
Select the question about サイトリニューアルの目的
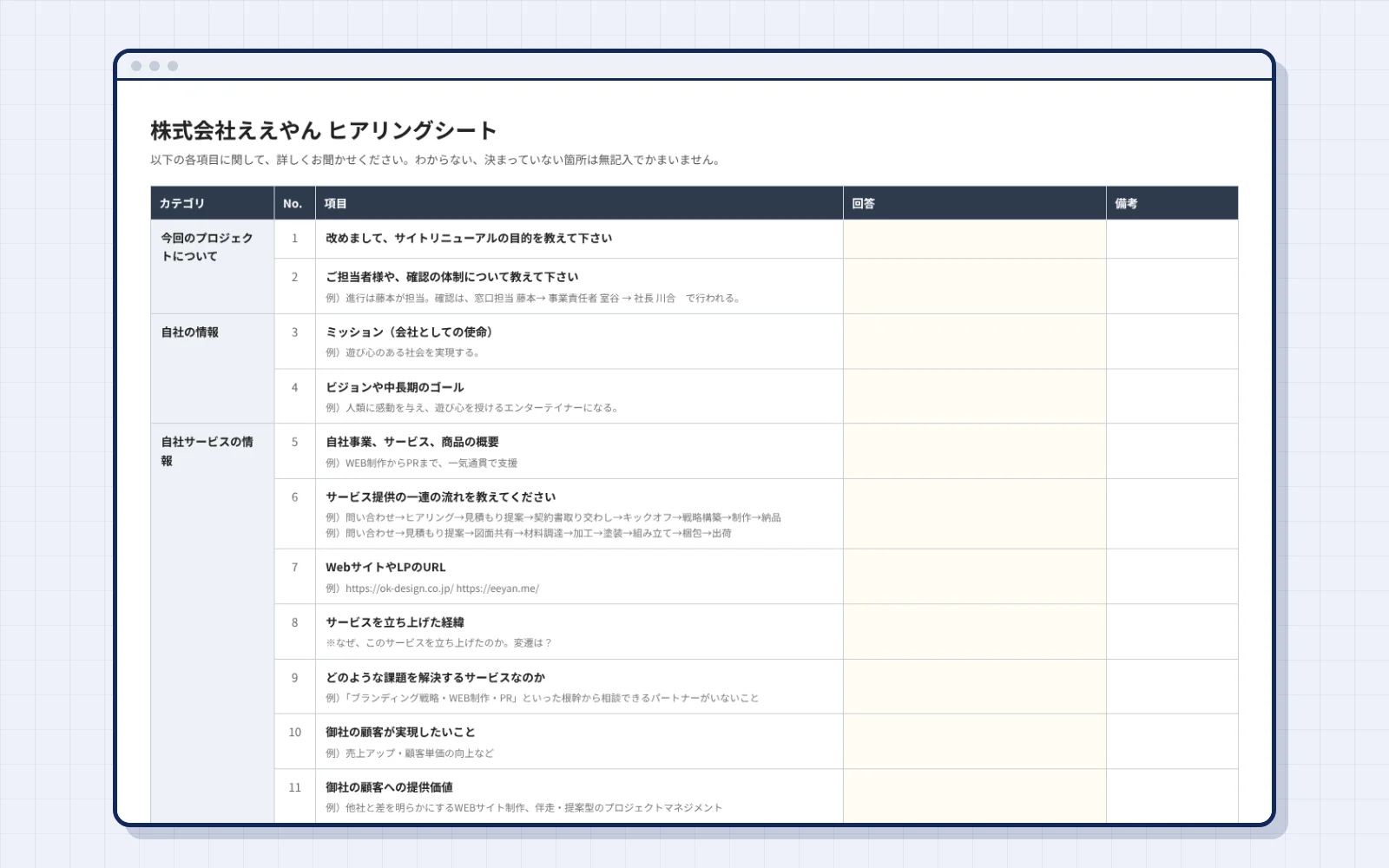[x=469, y=238]
